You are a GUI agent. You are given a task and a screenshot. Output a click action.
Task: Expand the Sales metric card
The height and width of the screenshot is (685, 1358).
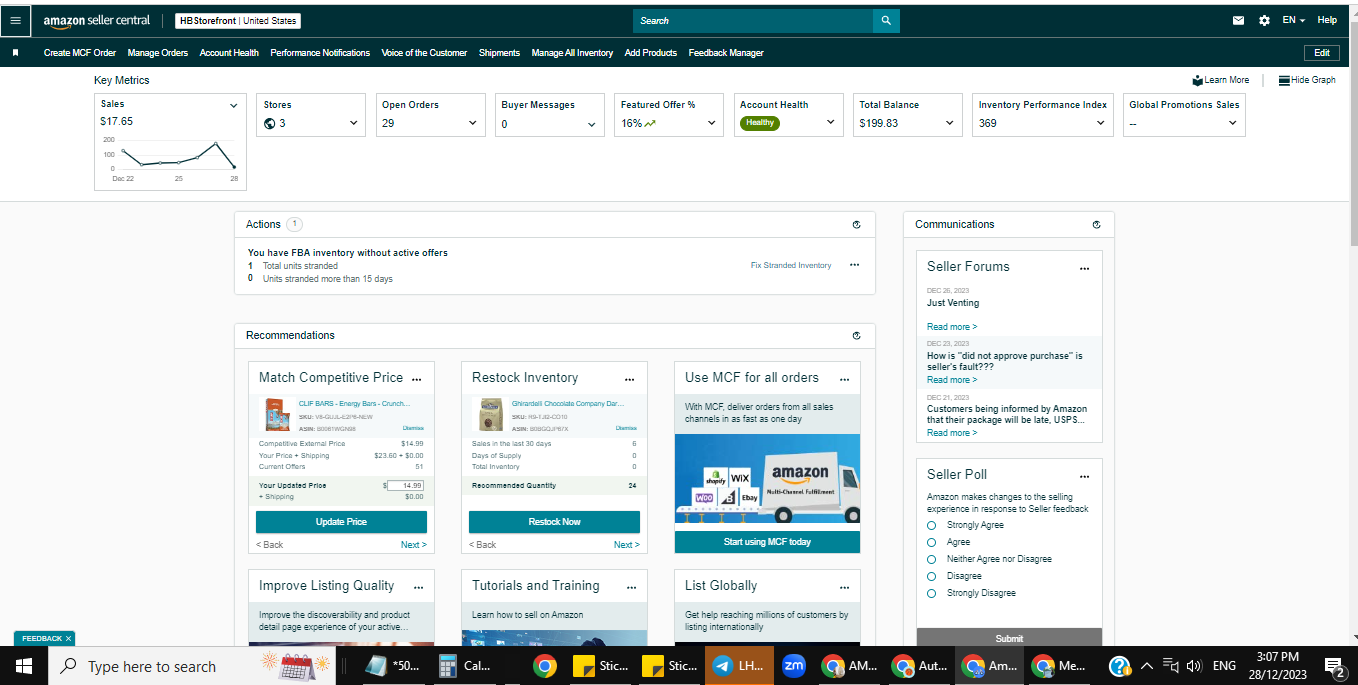coord(234,105)
